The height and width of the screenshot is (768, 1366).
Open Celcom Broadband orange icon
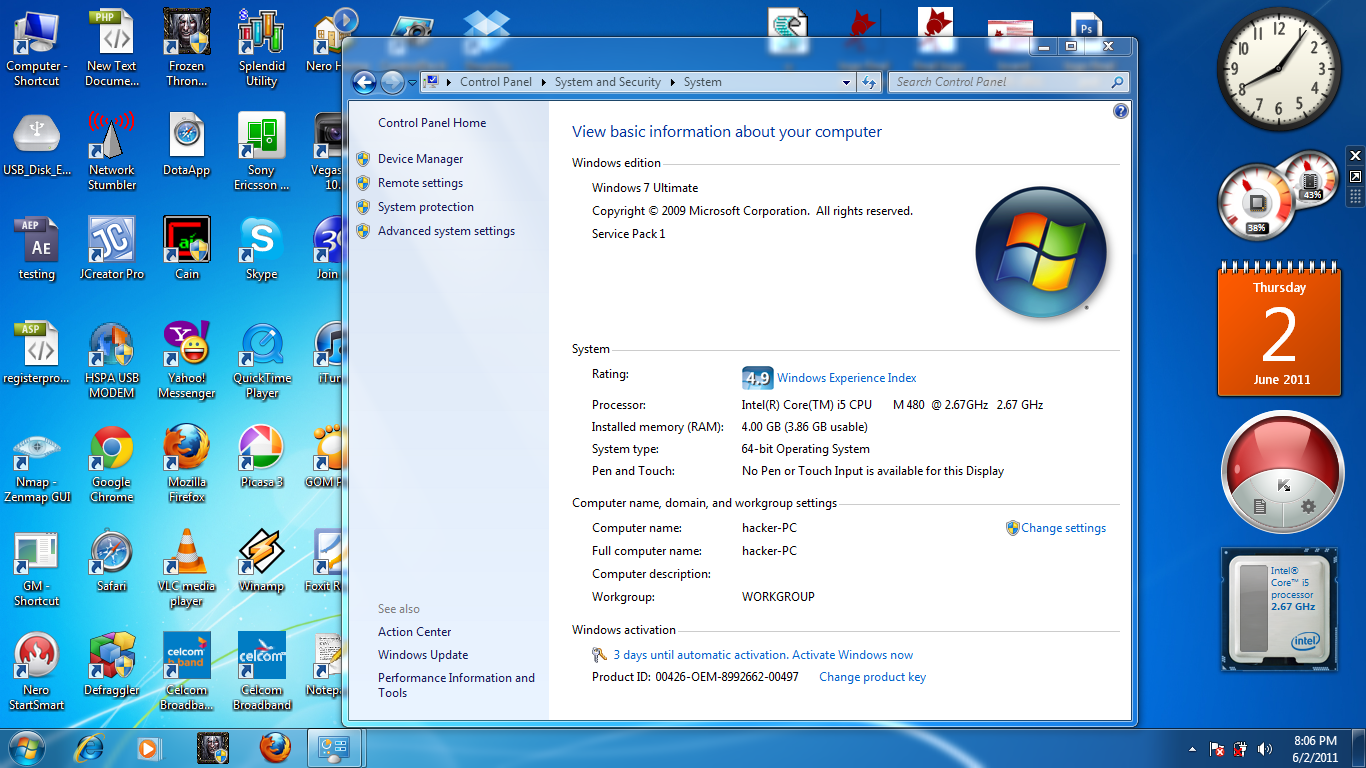click(187, 672)
